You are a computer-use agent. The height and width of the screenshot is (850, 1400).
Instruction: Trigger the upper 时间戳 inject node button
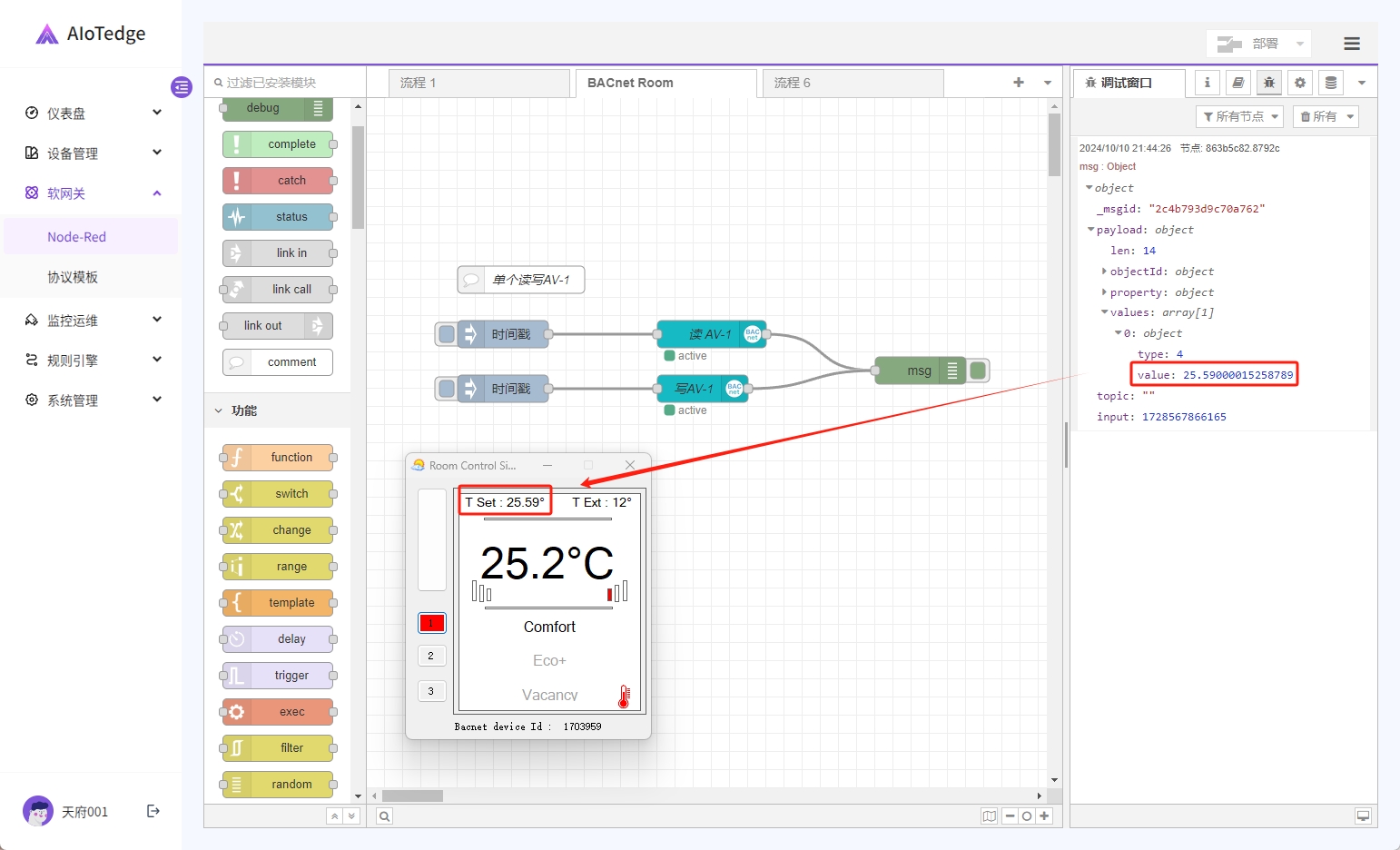tap(447, 334)
